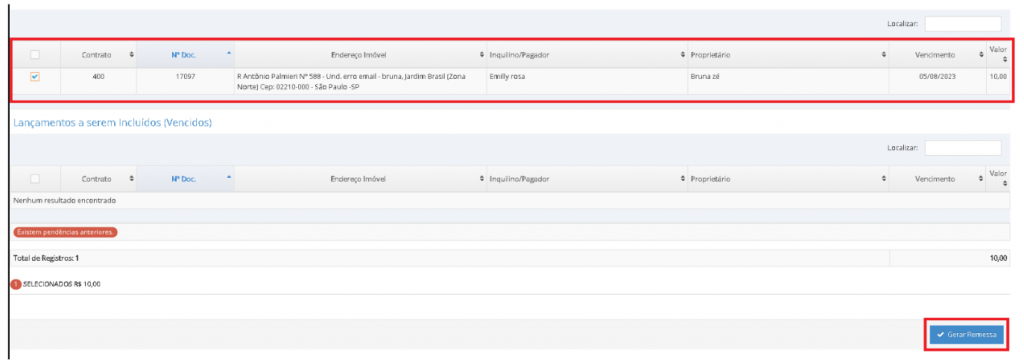Sort upper table by Valor arrows
The image size is (1024, 362).
[1004, 60]
